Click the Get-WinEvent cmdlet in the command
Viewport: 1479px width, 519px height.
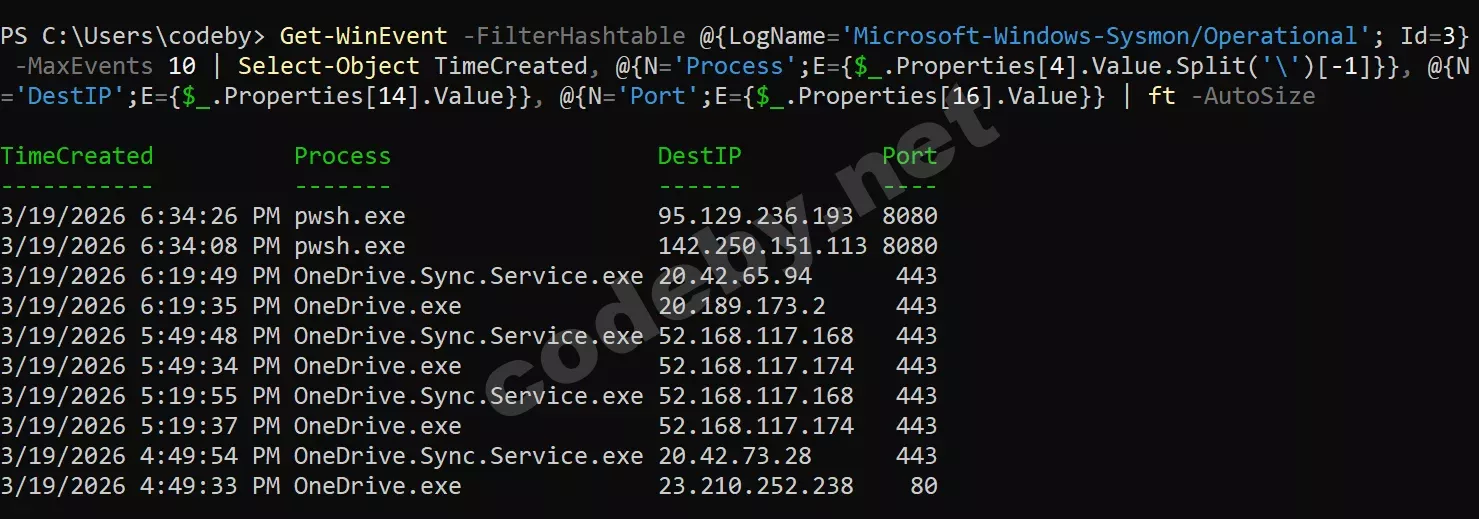click(363, 37)
